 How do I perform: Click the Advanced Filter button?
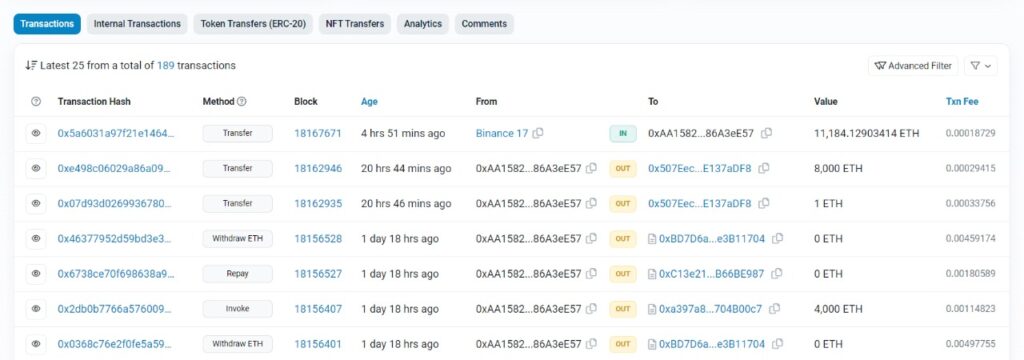point(913,66)
